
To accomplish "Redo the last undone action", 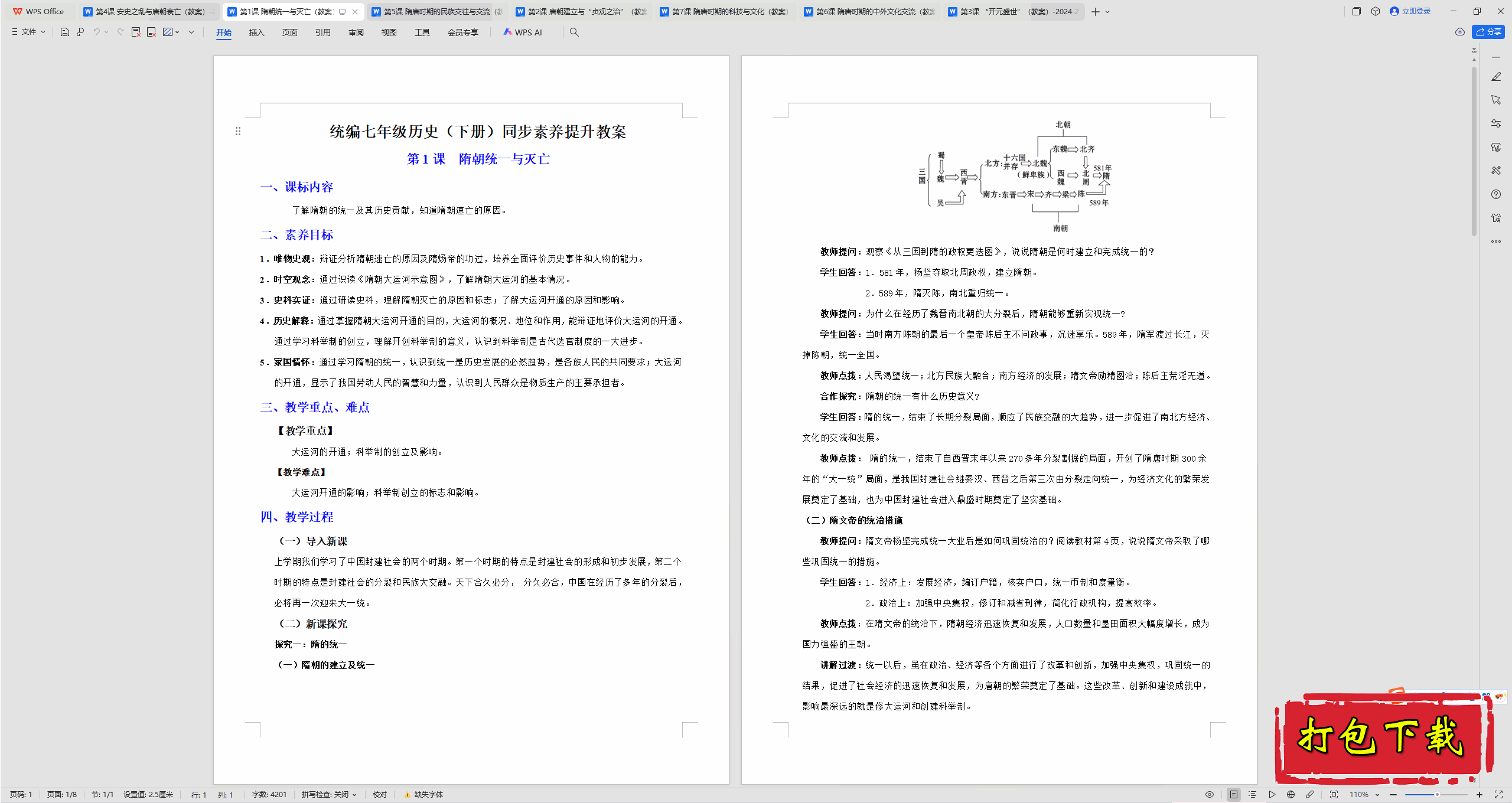I will pyautogui.click(x=120, y=32).
